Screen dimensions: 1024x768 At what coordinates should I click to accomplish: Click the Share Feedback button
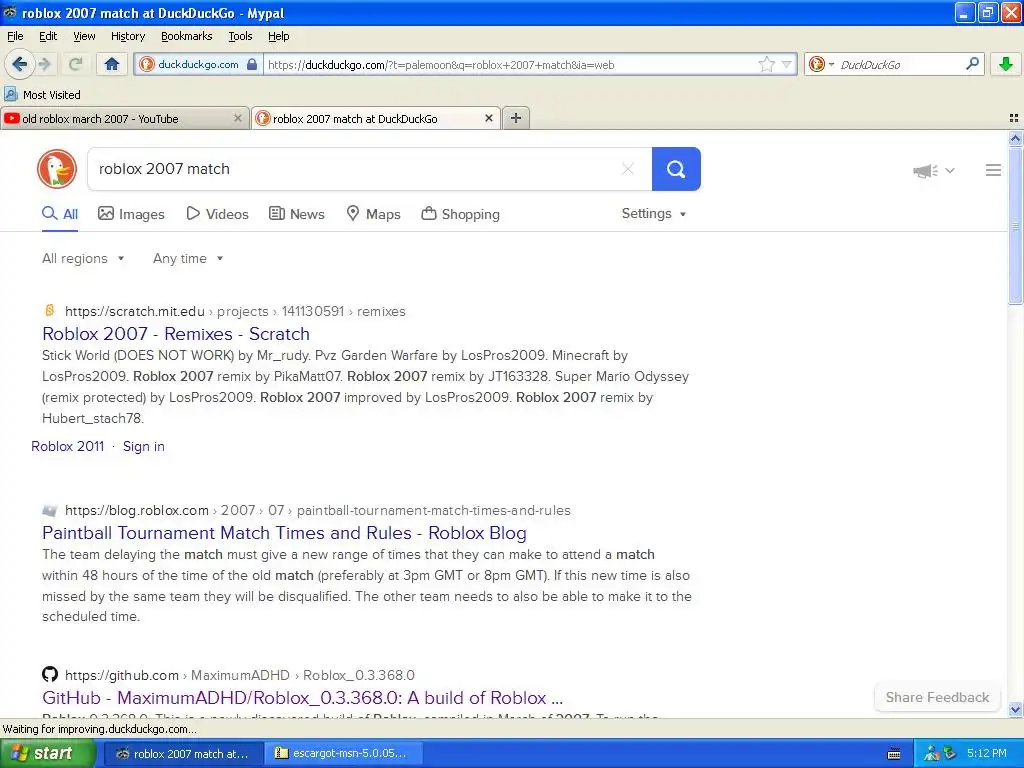(937, 697)
